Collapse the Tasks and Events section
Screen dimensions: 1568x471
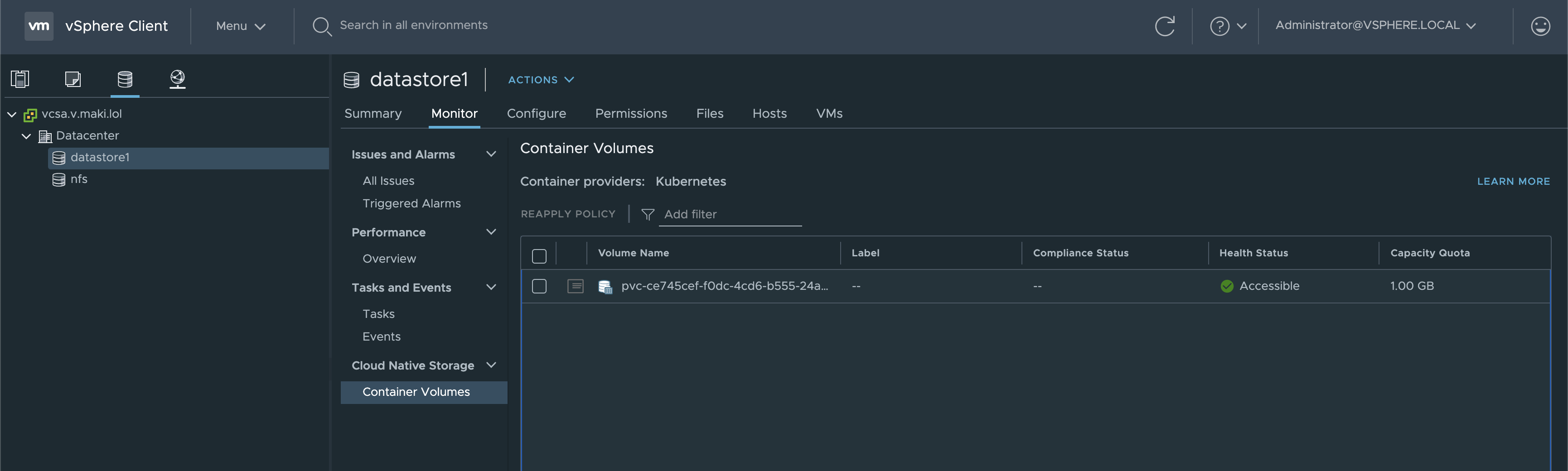click(x=491, y=287)
